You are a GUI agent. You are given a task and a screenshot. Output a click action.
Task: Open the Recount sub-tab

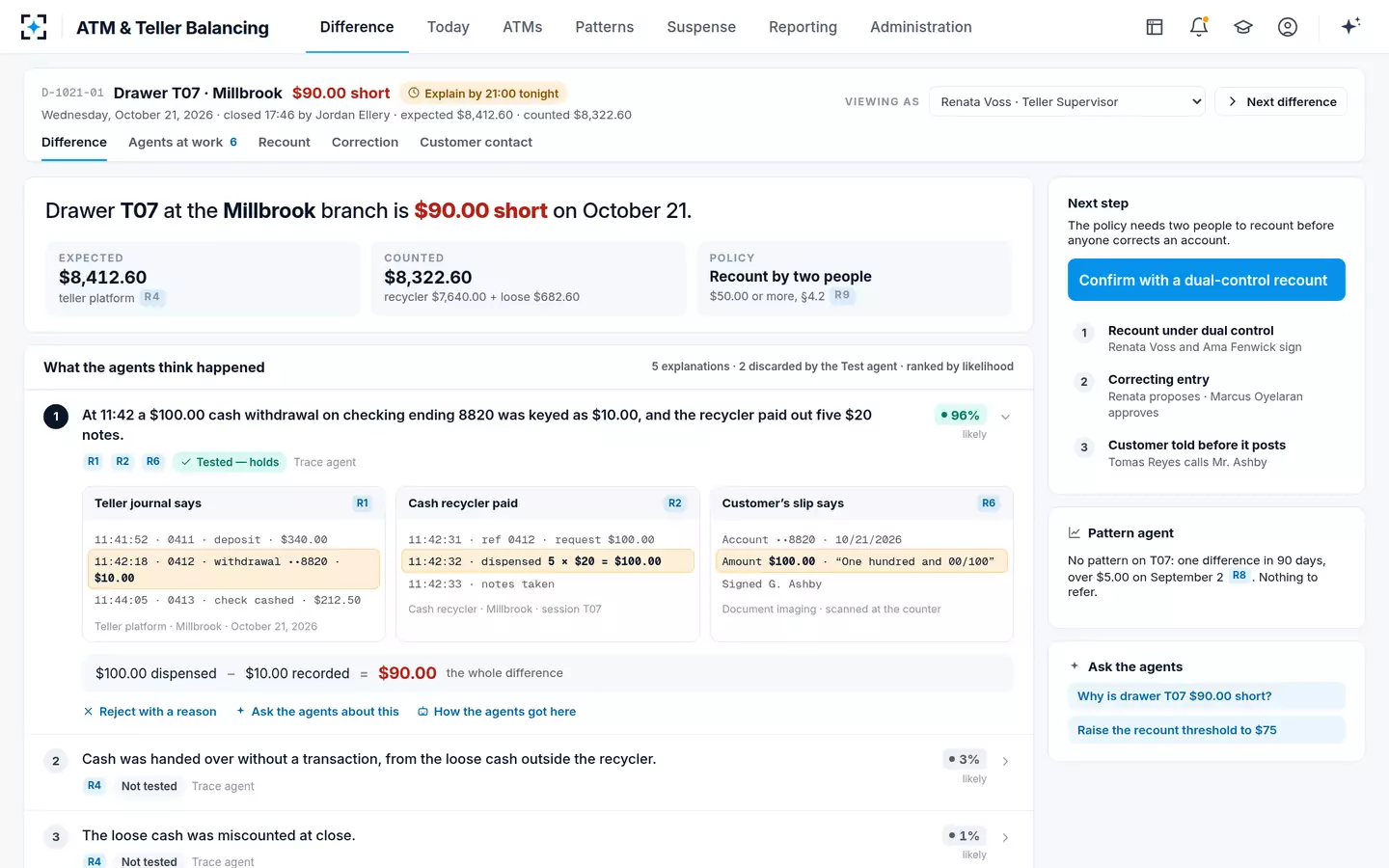(285, 142)
